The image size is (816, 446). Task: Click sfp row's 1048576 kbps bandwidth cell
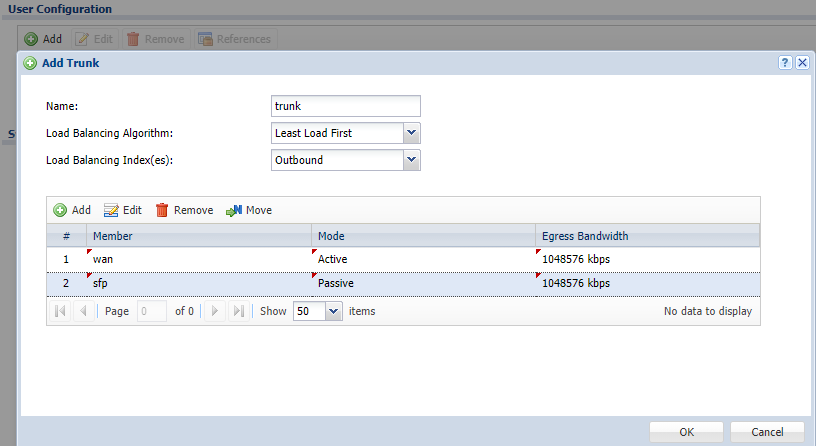point(647,284)
